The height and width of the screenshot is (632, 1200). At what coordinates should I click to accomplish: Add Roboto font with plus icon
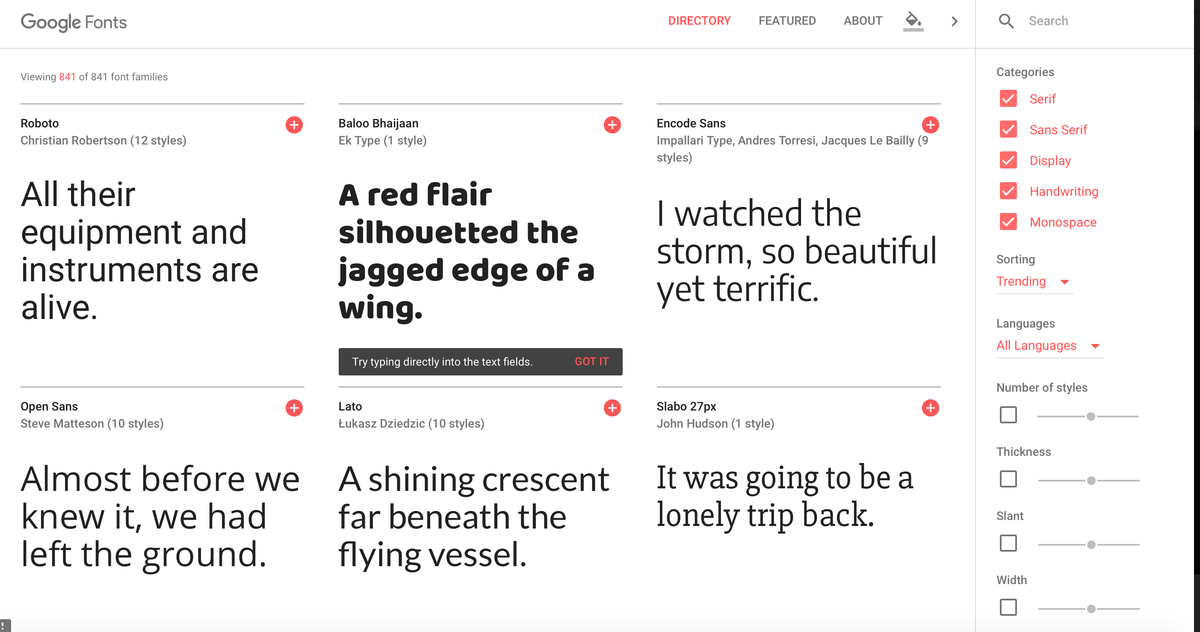pyautogui.click(x=294, y=125)
